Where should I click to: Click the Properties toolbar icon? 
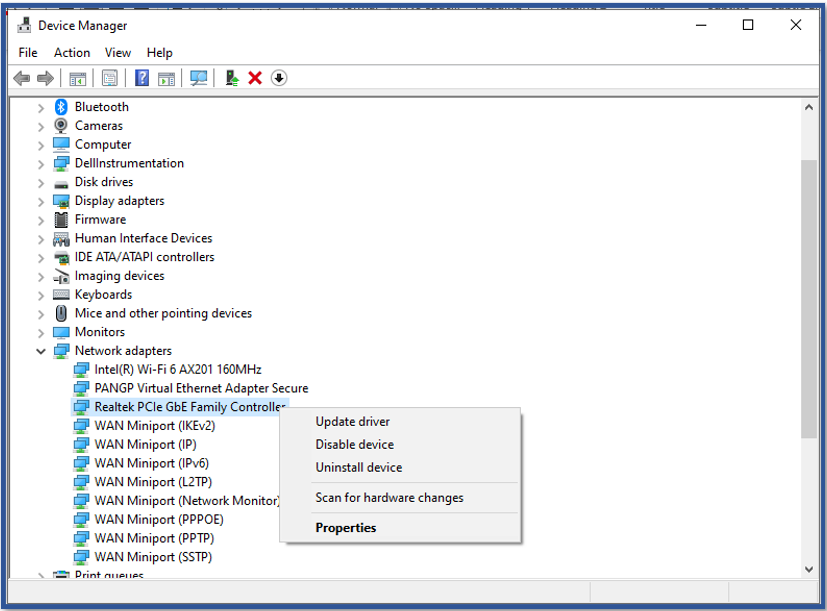(x=110, y=78)
